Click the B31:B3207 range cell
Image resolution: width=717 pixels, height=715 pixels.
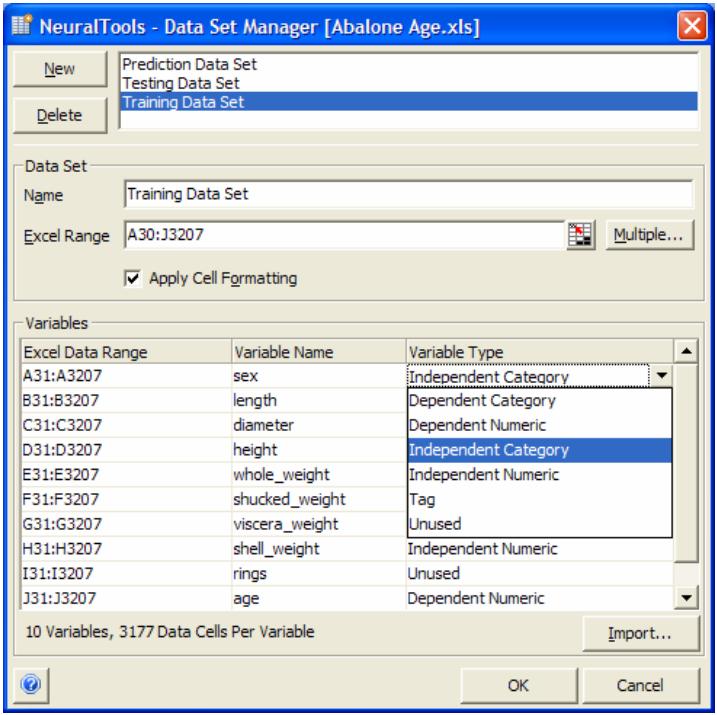tap(127, 401)
